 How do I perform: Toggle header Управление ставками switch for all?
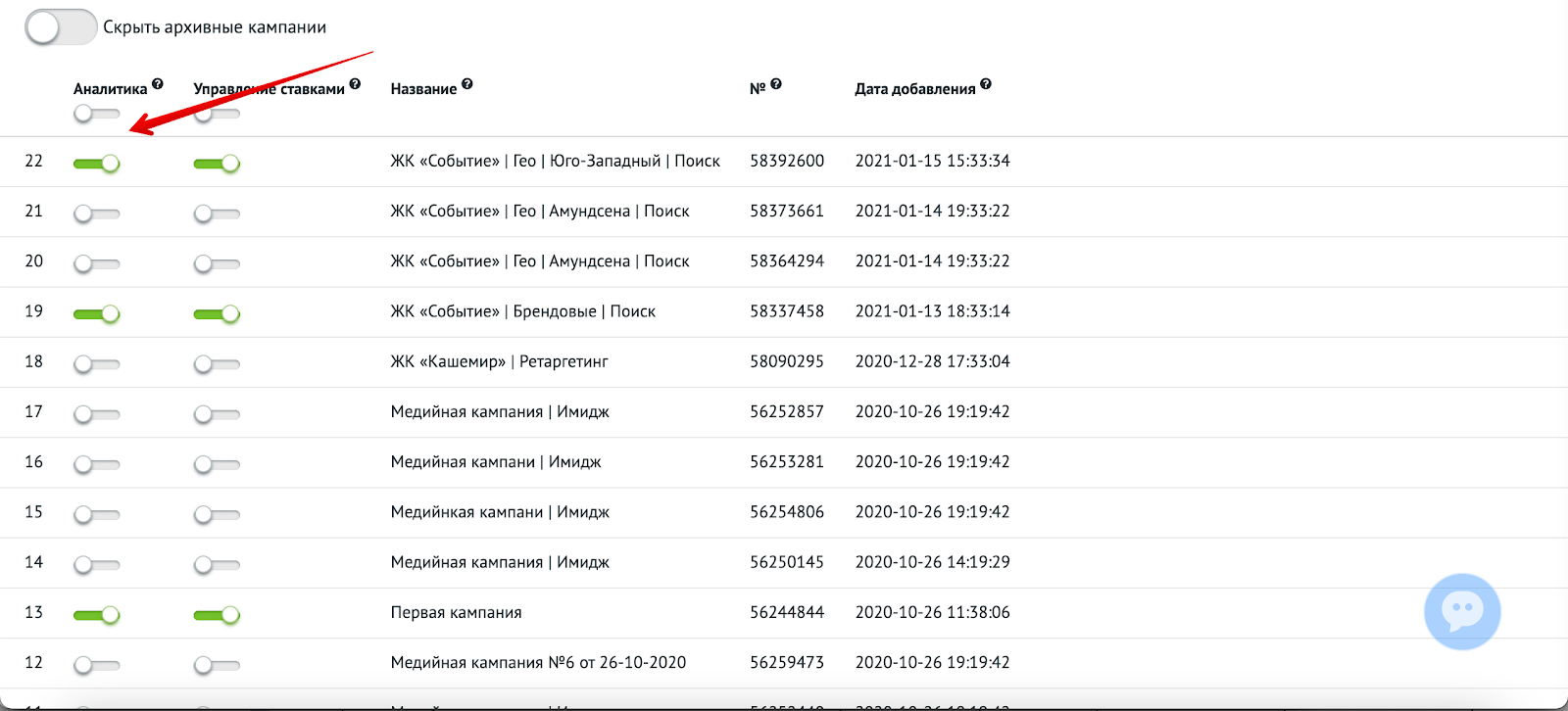pyautogui.click(x=217, y=114)
